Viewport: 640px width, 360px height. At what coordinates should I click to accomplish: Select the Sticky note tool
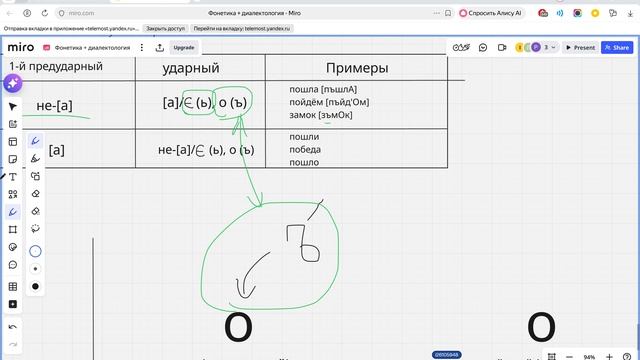[13, 159]
